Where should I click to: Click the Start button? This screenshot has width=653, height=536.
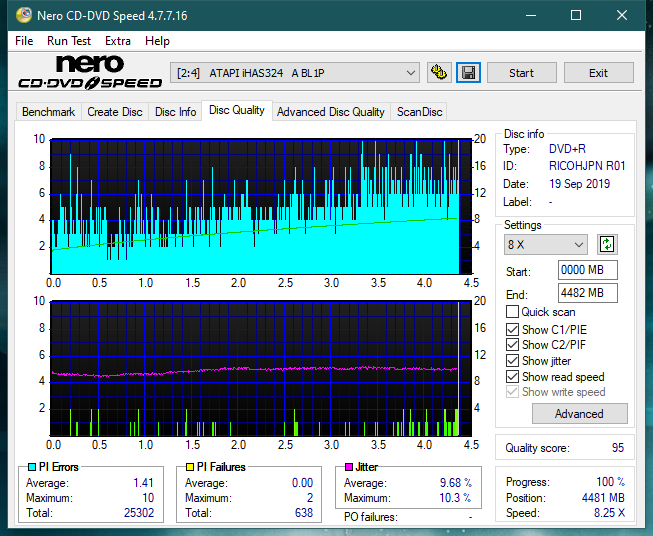click(x=521, y=73)
